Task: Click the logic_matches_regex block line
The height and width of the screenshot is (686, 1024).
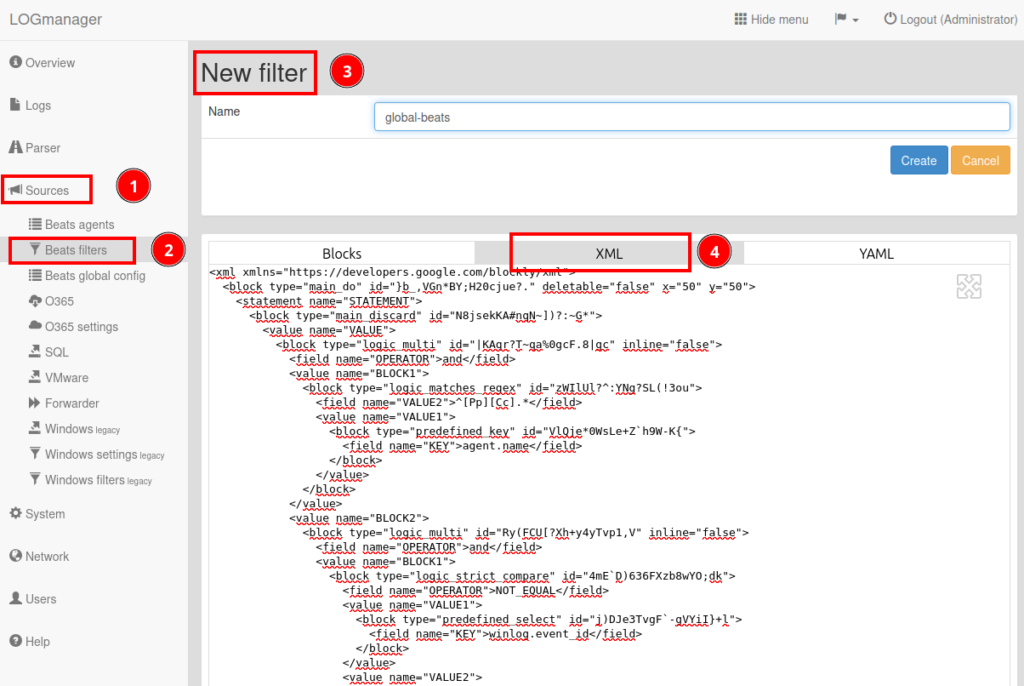Action: click(x=502, y=388)
